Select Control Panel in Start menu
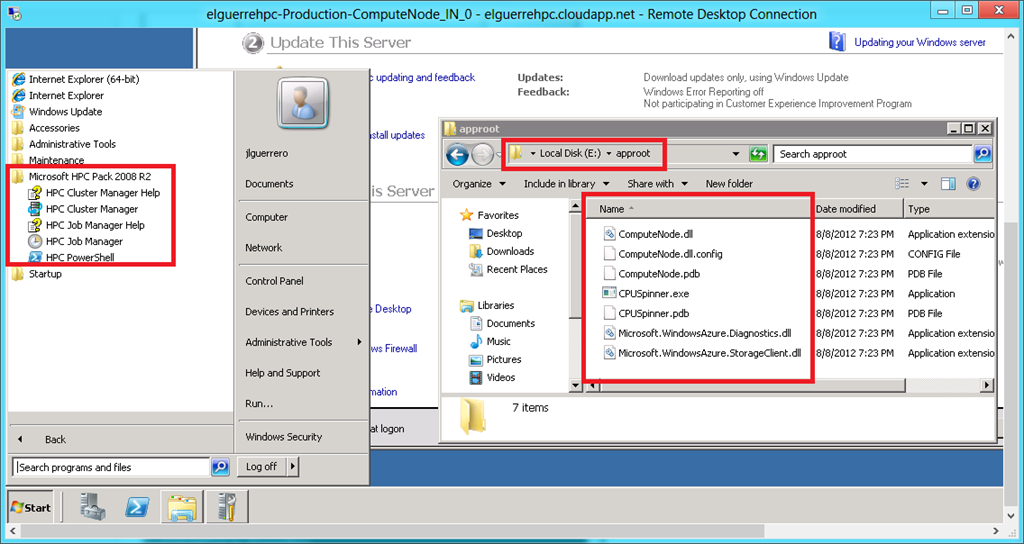1024x544 pixels. [x=274, y=281]
